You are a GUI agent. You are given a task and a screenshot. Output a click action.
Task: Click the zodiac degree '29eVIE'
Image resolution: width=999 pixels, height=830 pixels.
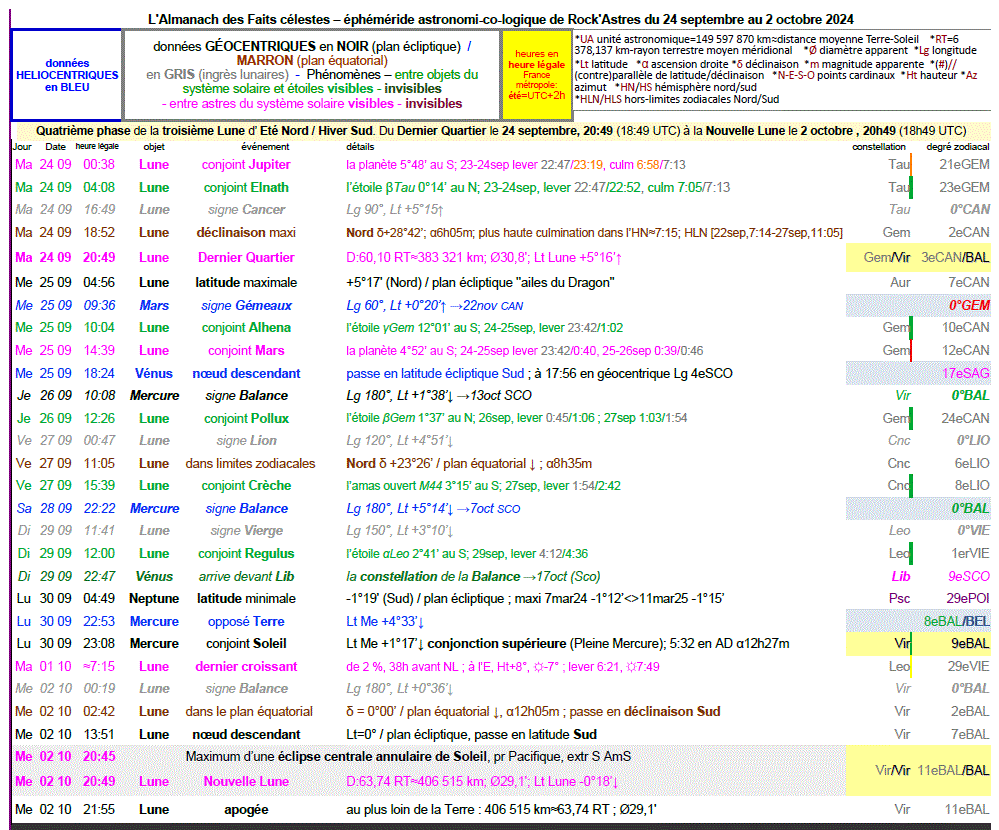[x=968, y=666]
